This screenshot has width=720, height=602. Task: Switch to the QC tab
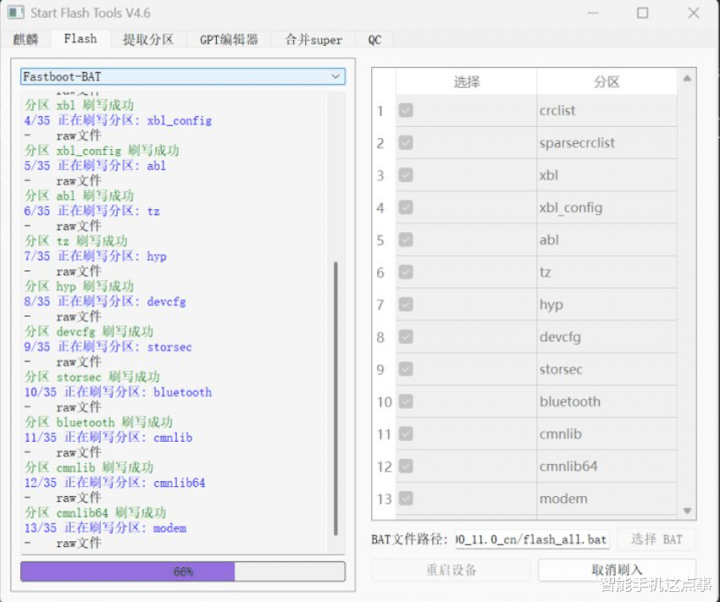tap(374, 39)
